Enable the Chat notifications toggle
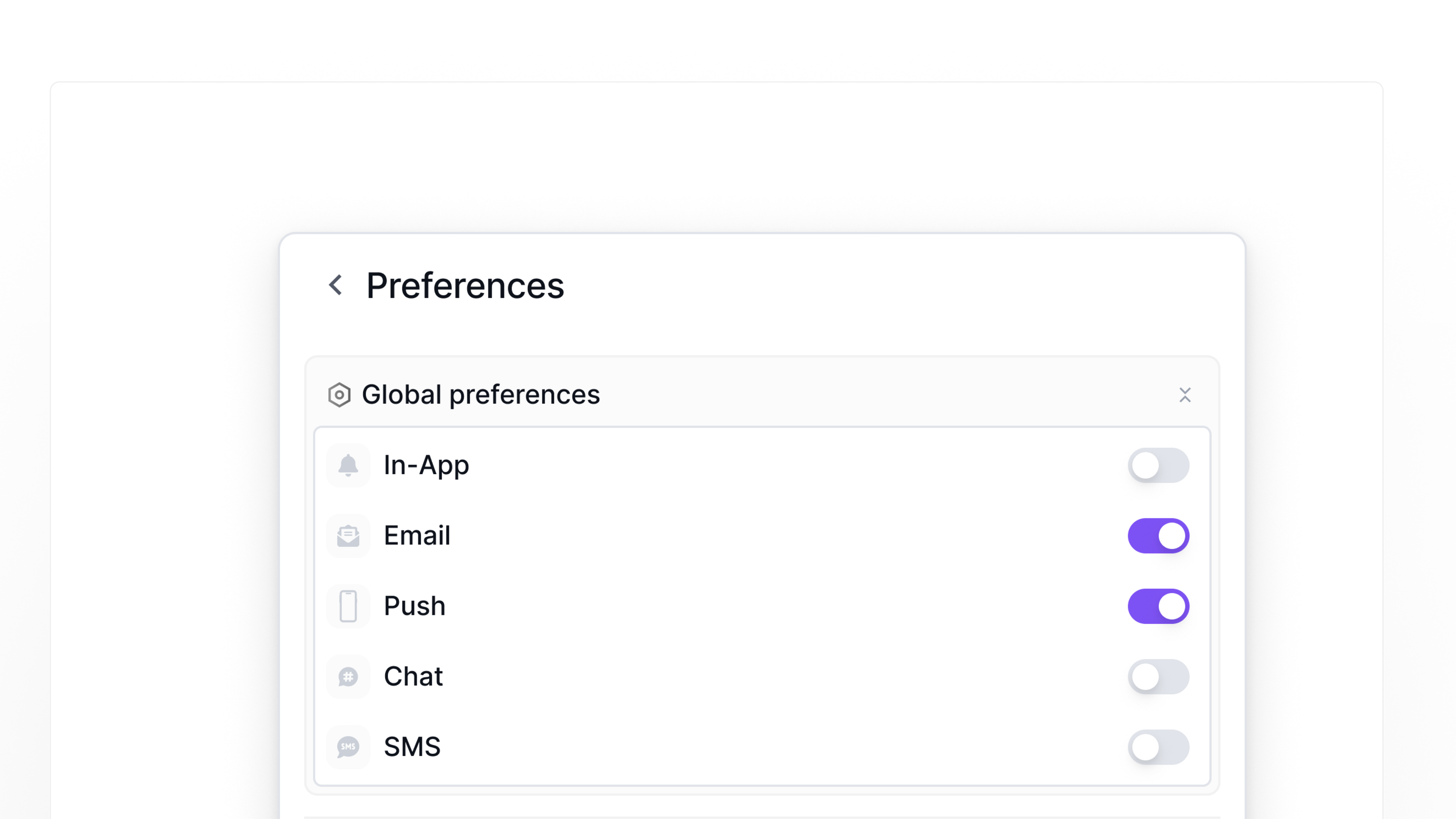The height and width of the screenshot is (819, 1456). [1159, 676]
